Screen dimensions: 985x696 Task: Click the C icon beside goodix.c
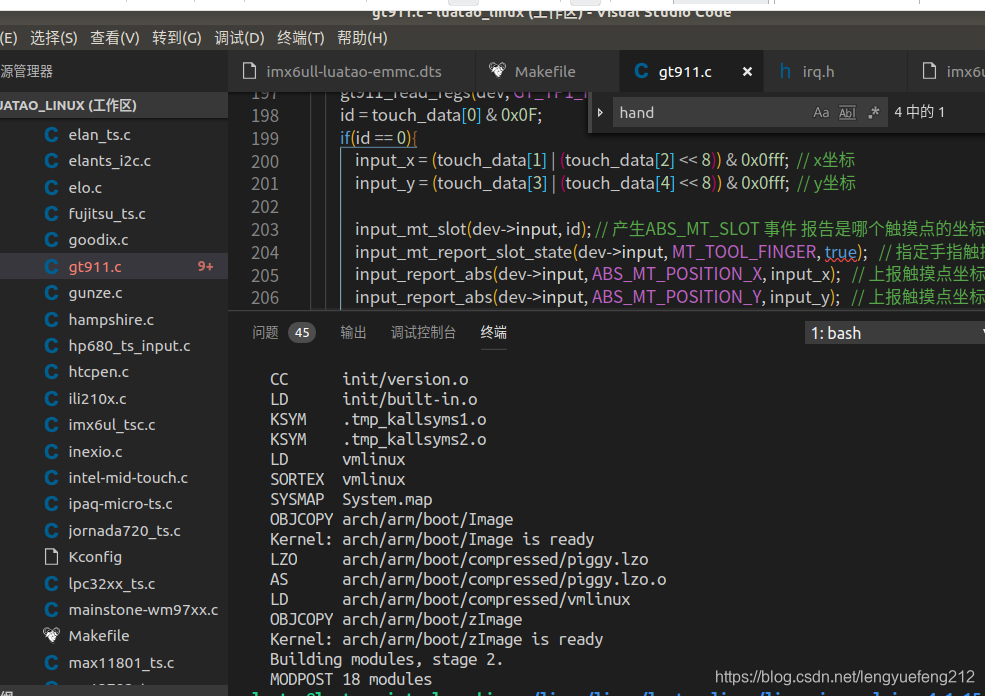point(52,240)
